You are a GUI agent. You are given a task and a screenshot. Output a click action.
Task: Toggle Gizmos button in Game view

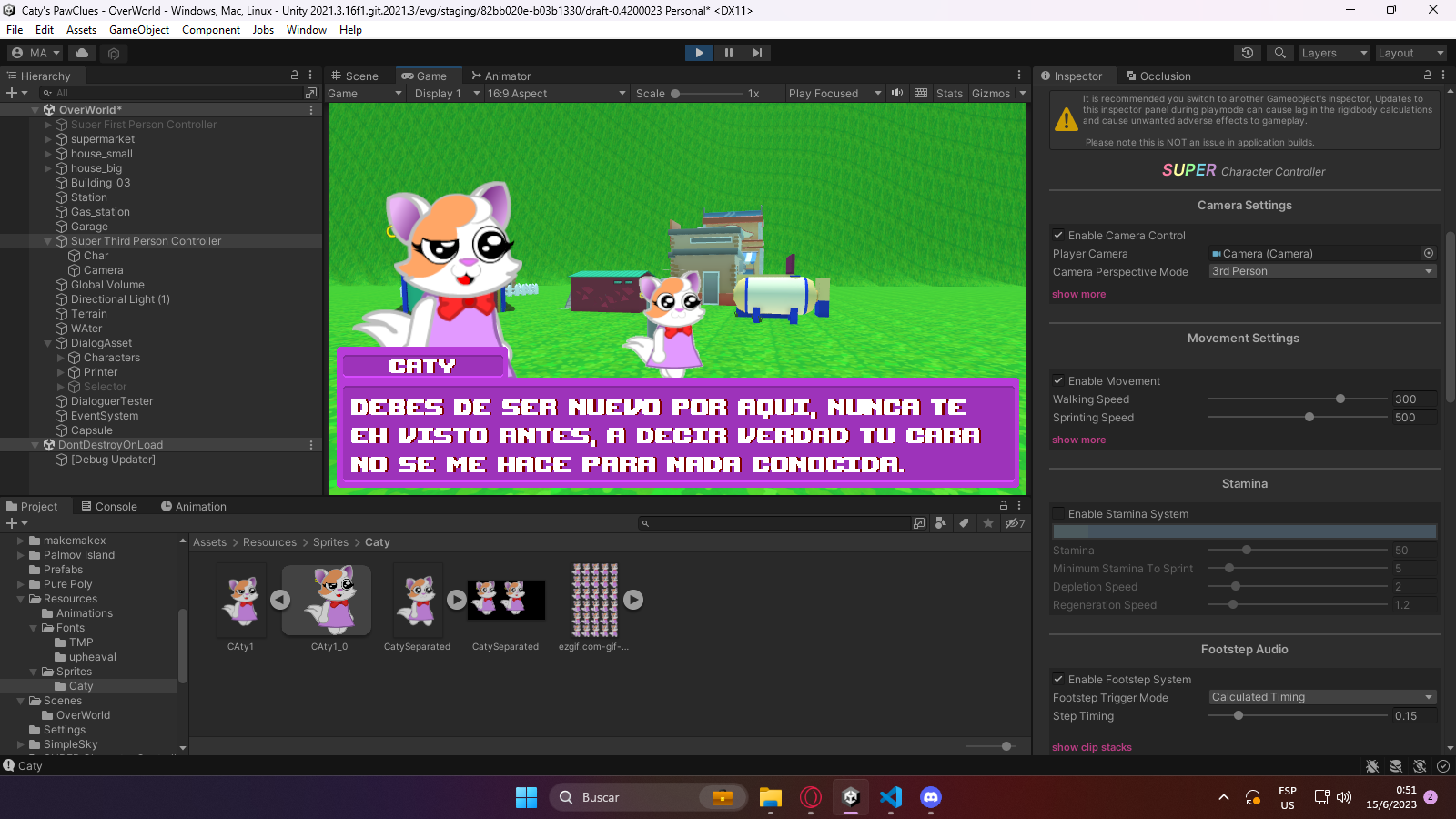coord(991,93)
